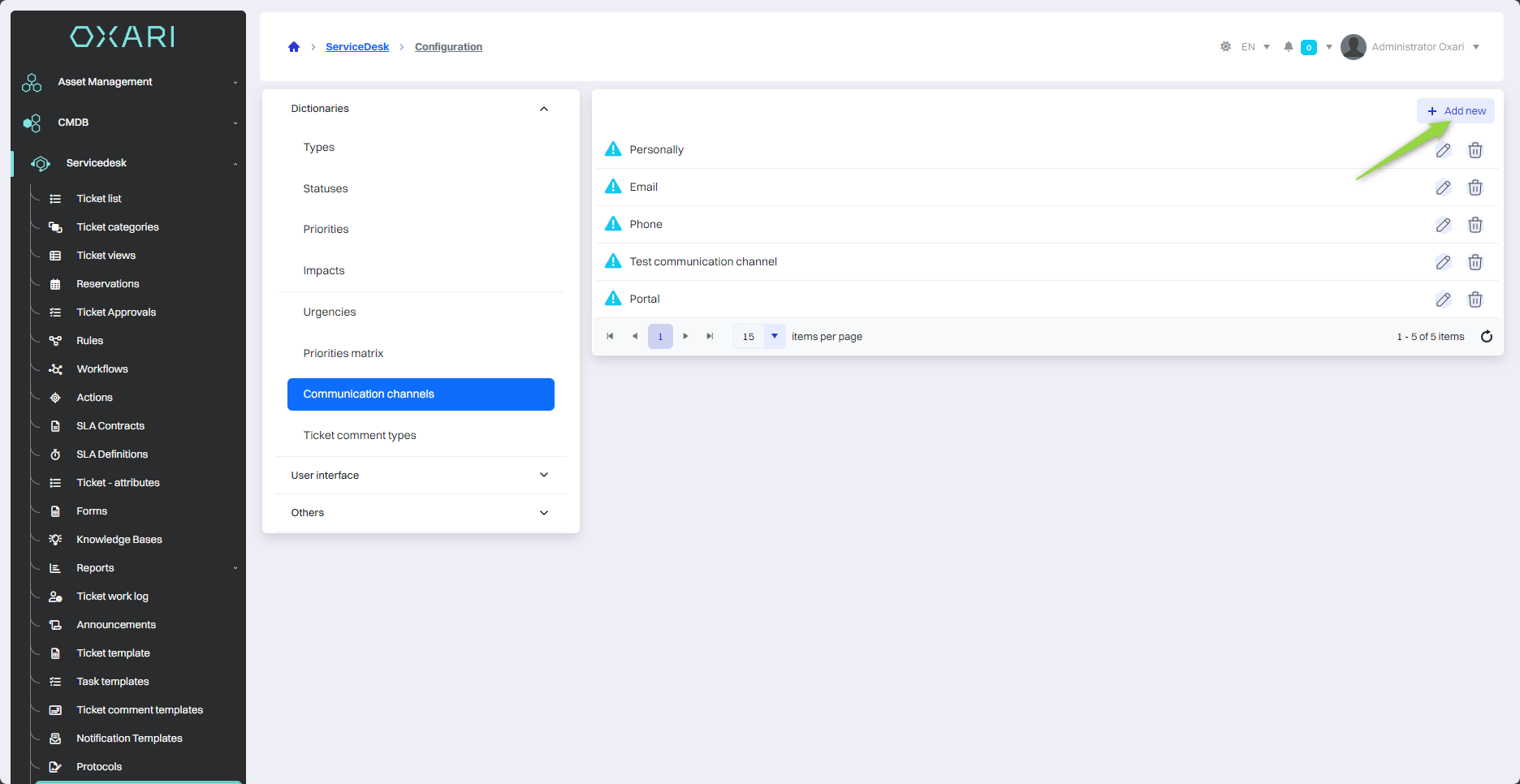Open the settings gear icon

tap(1225, 47)
